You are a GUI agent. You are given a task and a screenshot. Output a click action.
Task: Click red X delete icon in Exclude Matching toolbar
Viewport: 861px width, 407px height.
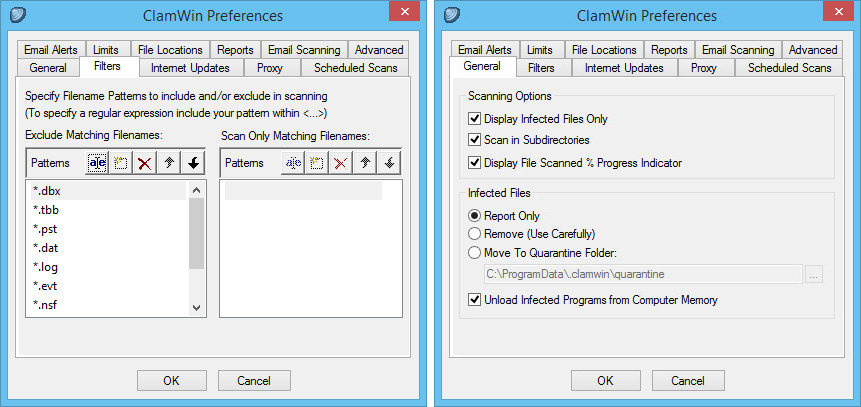[x=144, y=163]
